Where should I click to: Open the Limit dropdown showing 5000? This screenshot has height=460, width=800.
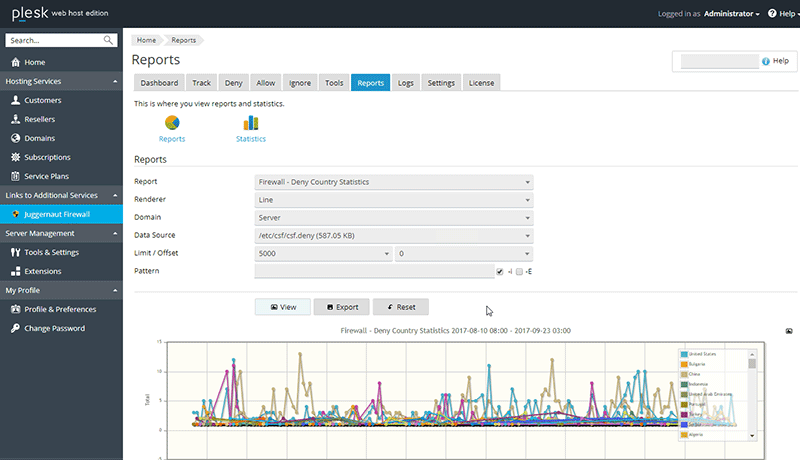(x=323, y=253)
